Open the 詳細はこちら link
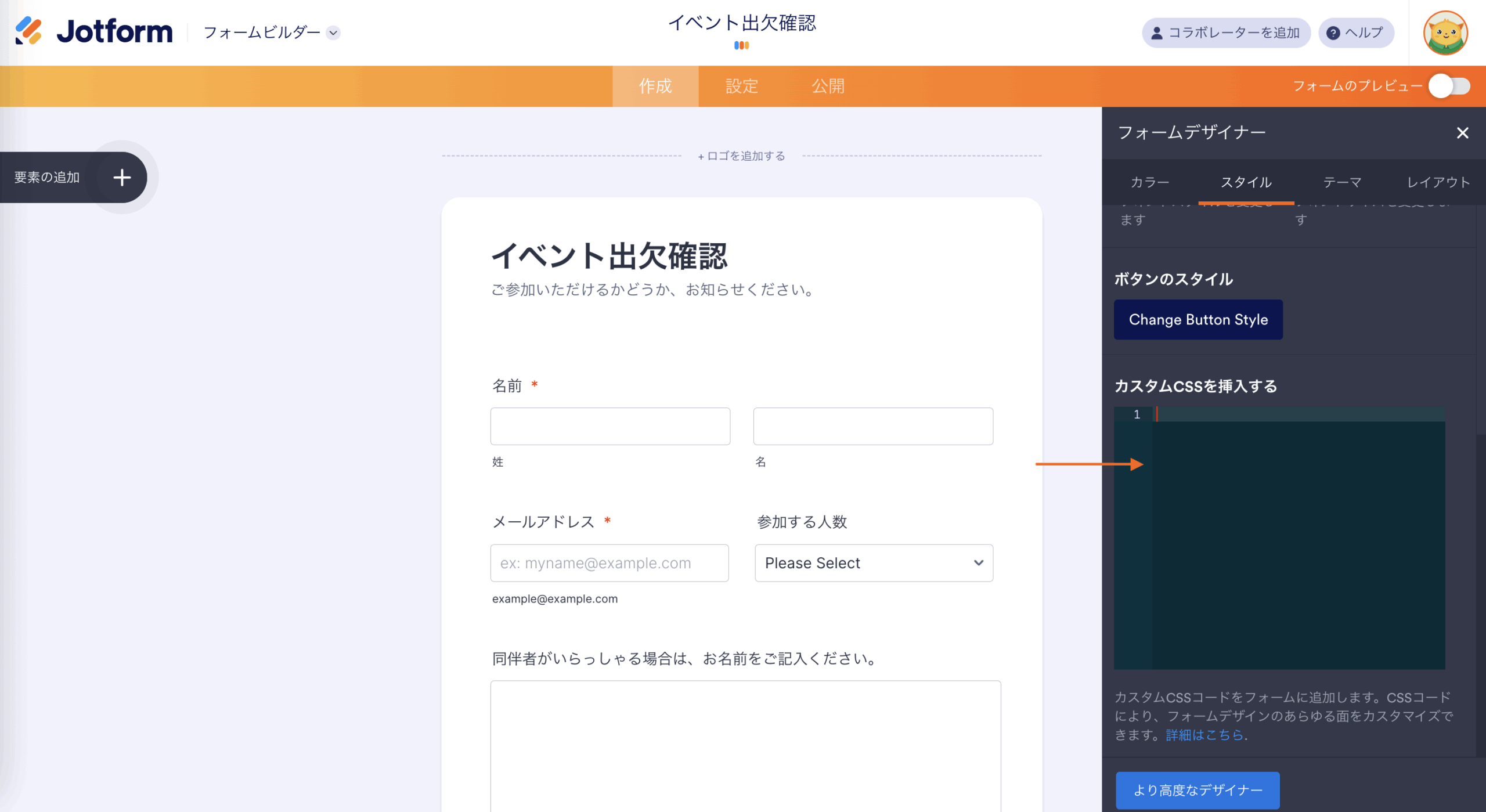This screenshot has width=1486, height=812. pos(1204,735)
